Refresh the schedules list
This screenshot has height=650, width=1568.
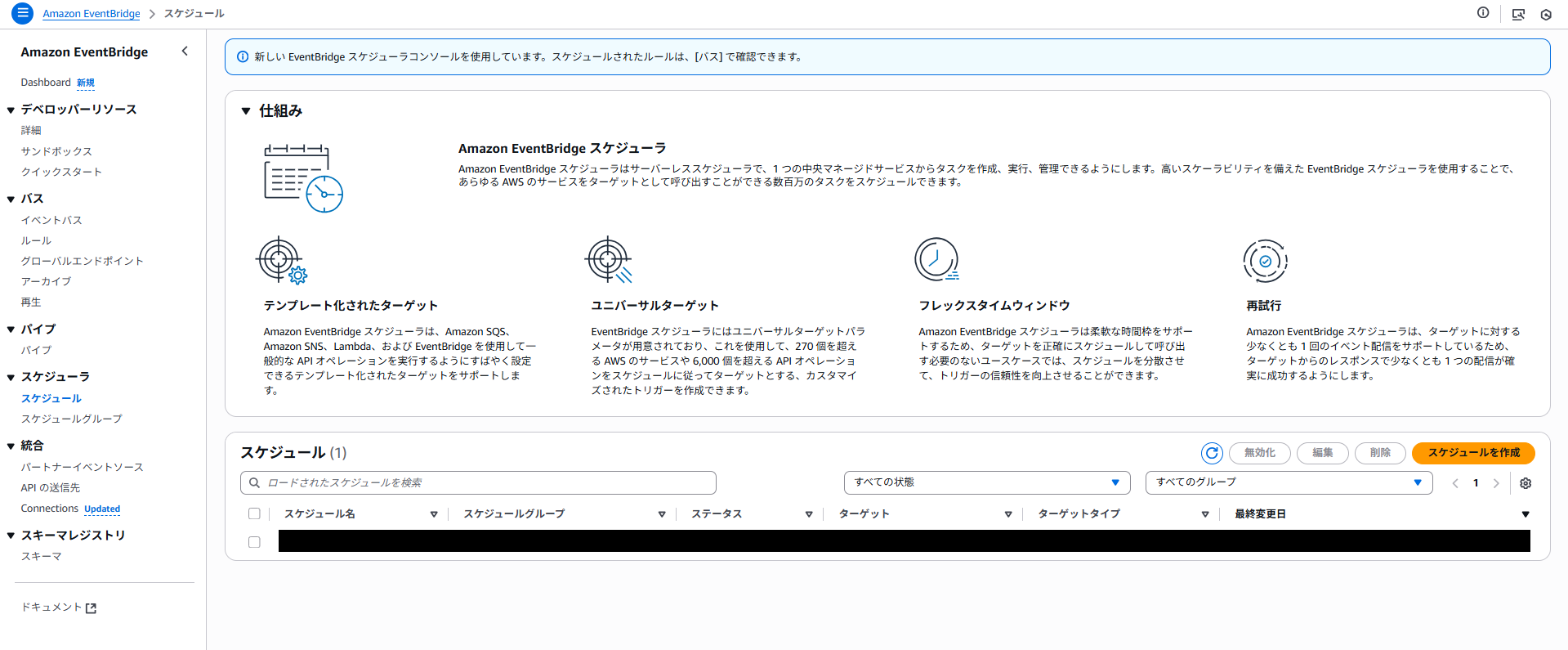1212,453
